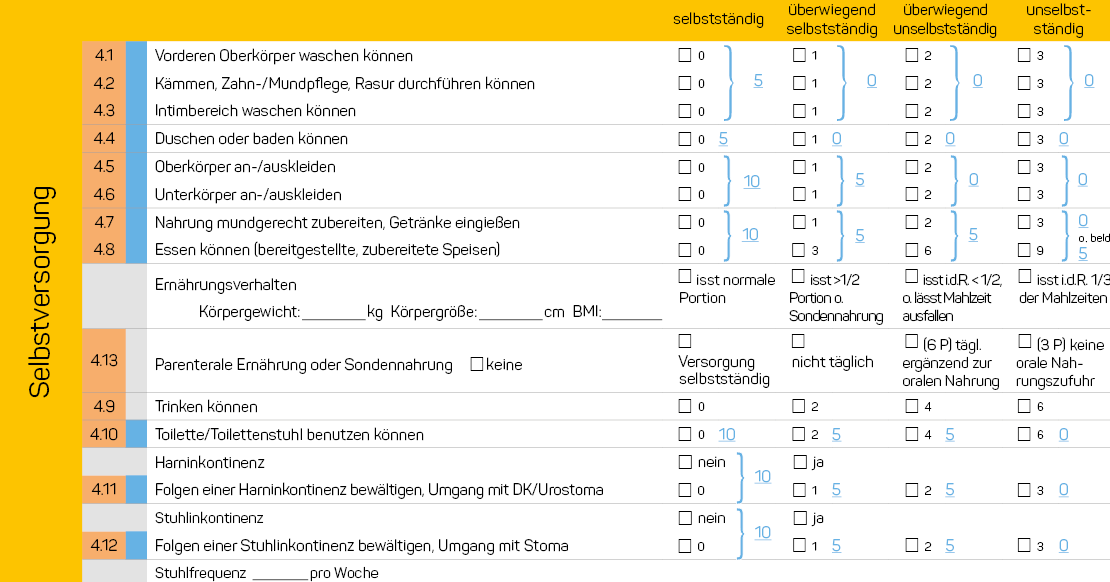The height and width of the screenshot is (582, 1110).
Task: Check box 2 for Unterkörper an-/auskleiden
Action: 912,194
